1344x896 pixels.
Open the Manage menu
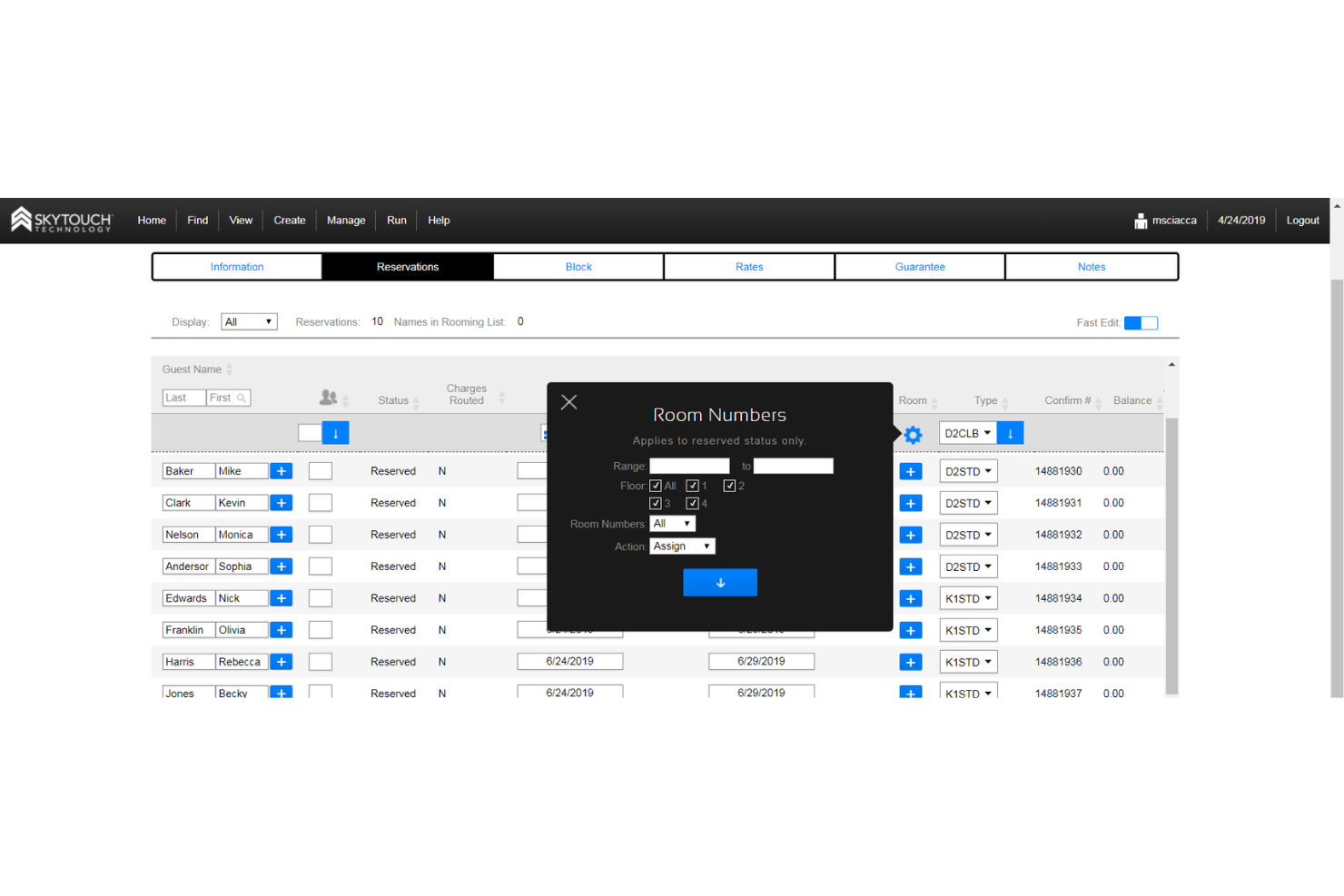pos(346,221)
